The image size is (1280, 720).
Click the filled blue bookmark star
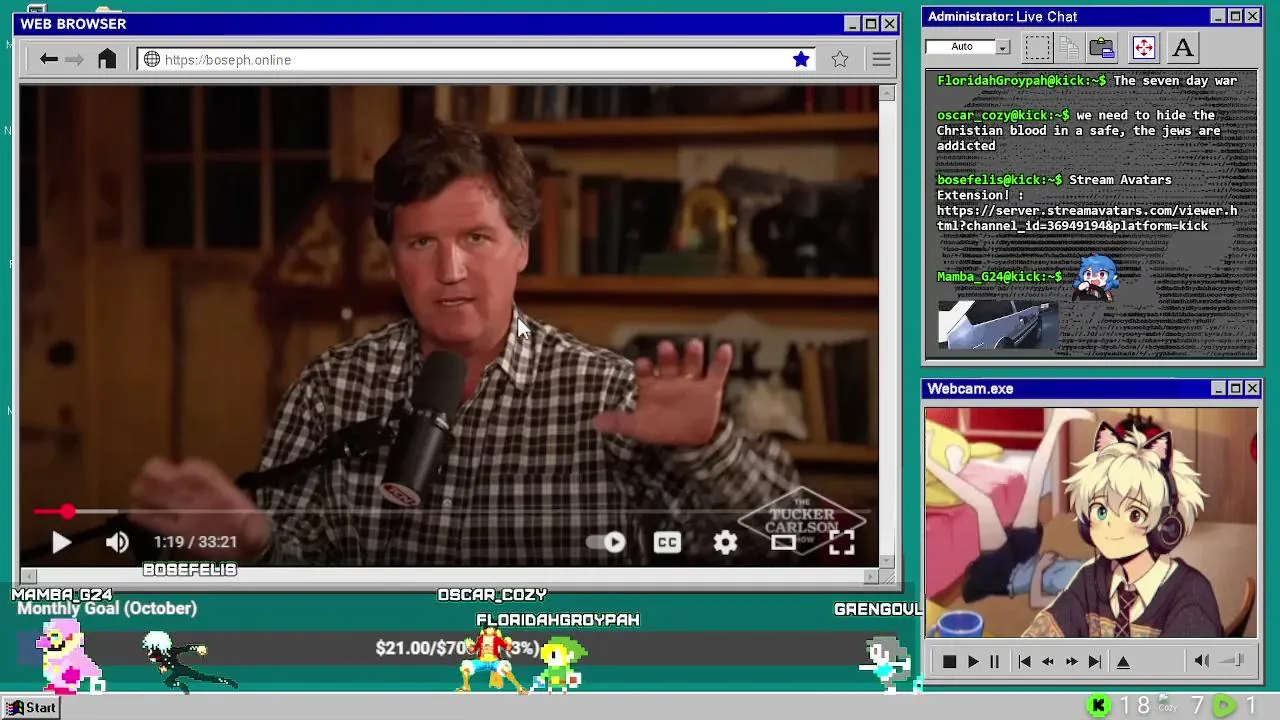pos(801,59)
